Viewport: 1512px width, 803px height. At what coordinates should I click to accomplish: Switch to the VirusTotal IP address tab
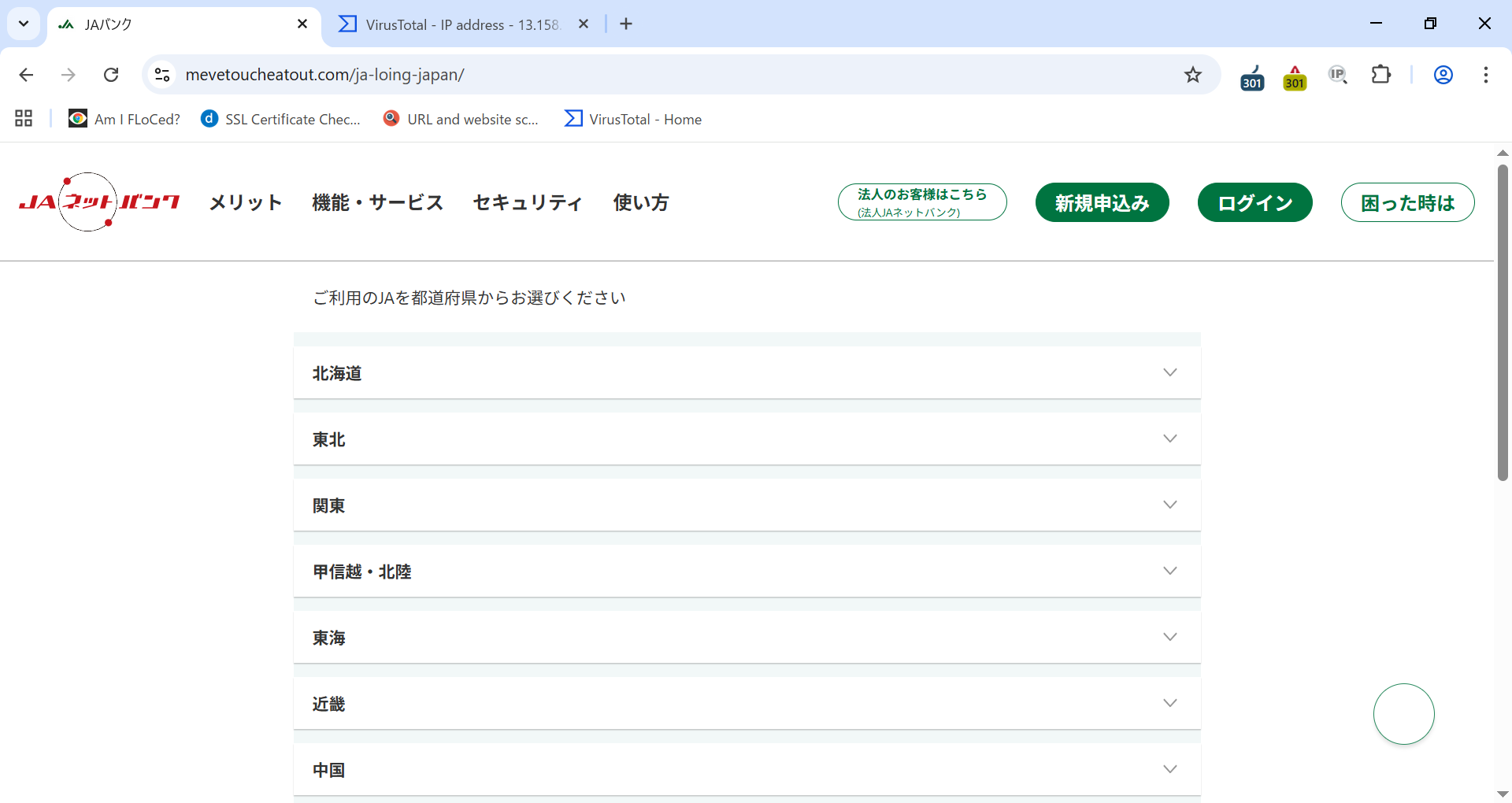click(x=465, y=24)
